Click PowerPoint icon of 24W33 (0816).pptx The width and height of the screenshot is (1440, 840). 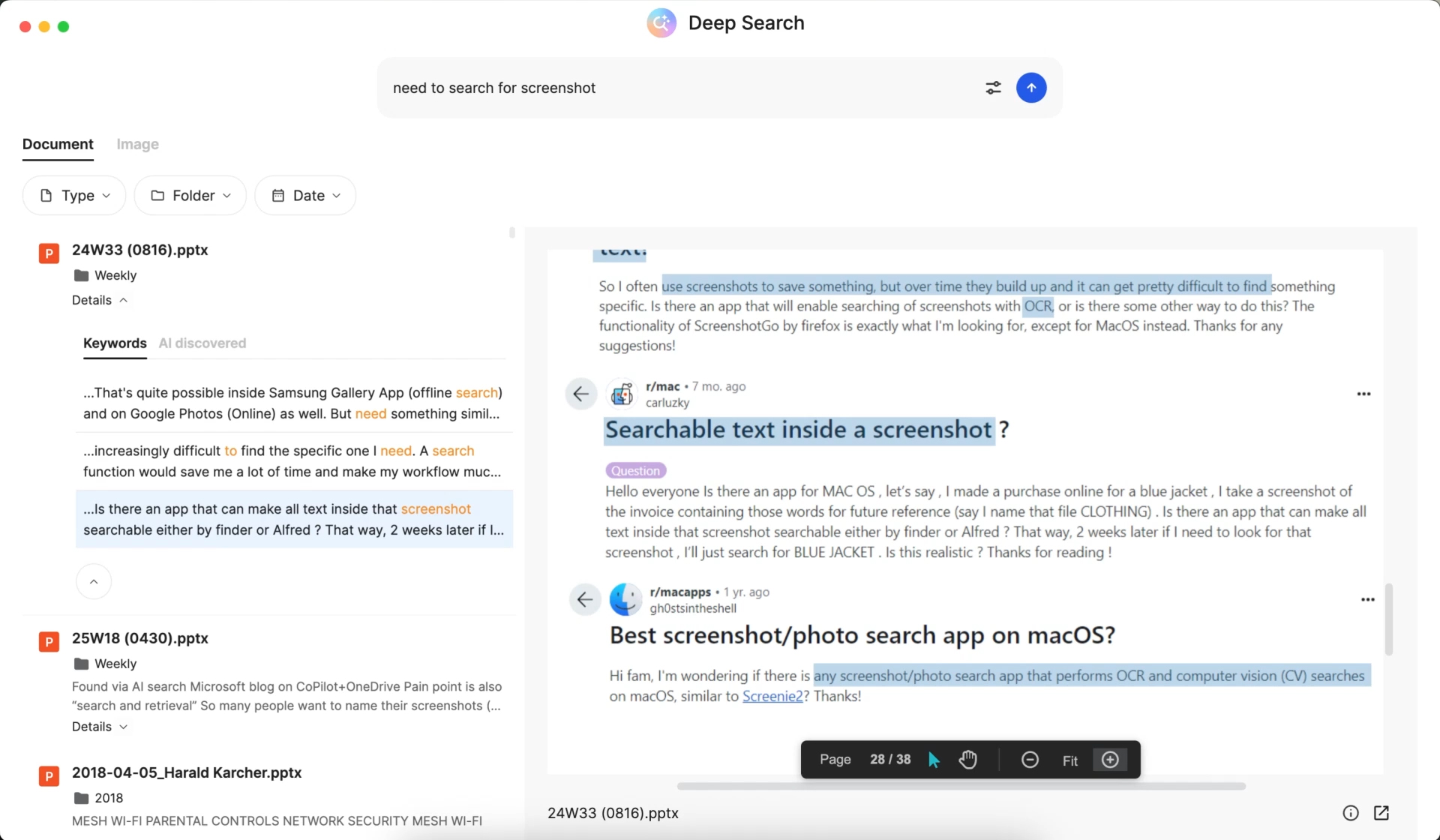pos(49,253)
